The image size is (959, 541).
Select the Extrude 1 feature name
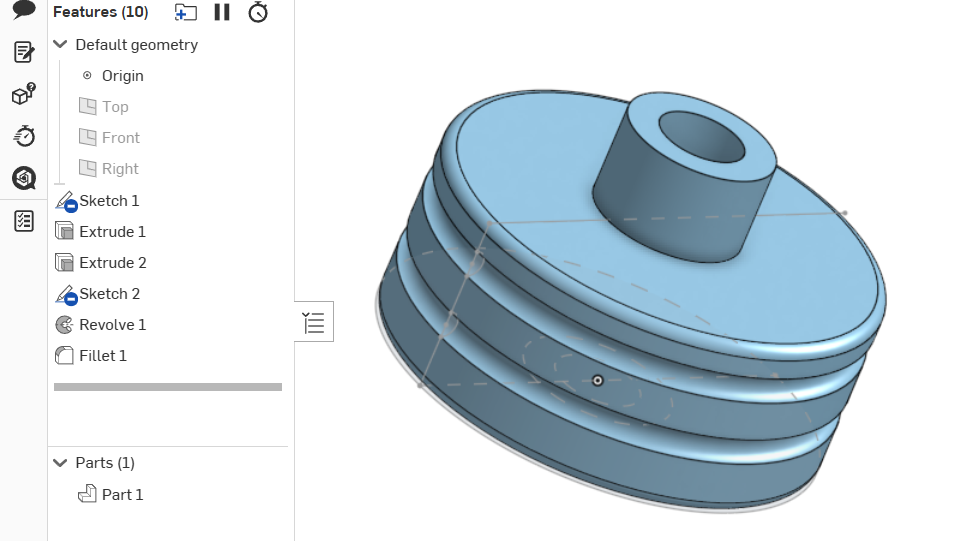coord(113,232)
